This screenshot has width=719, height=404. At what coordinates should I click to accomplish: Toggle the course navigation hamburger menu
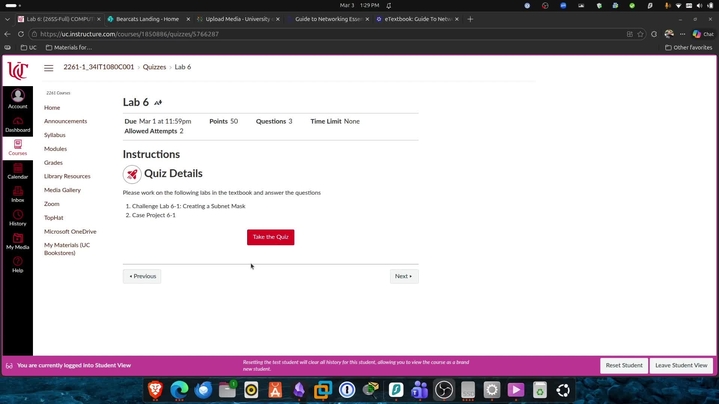[x=48, y=68]
